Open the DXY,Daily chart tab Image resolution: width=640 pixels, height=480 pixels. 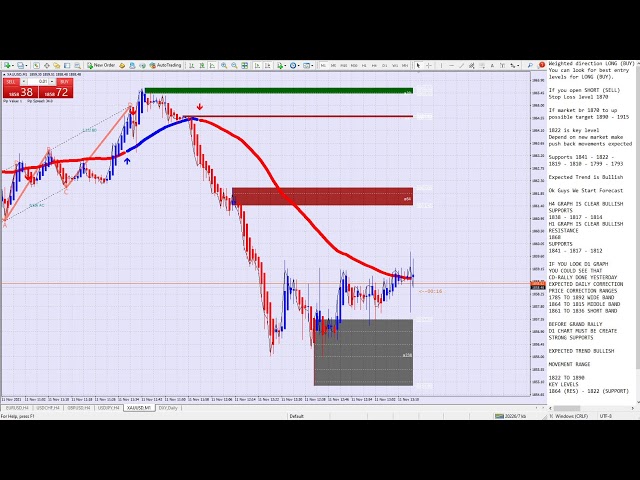tap(167, 408)
